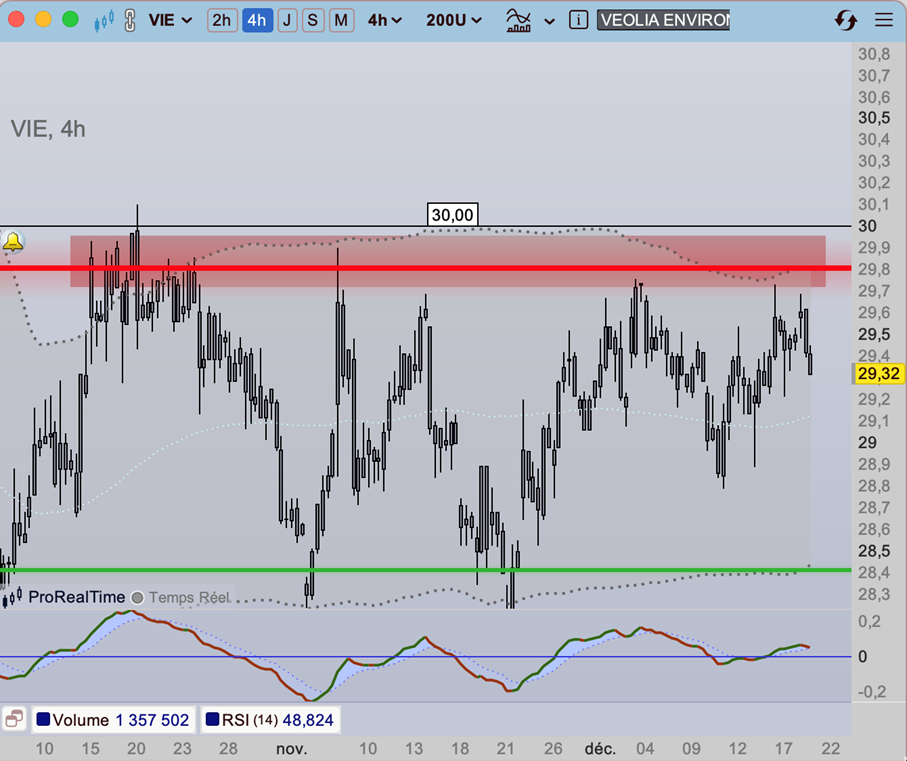The height and width of the screenshot is (761, 907).
Task: Click the VEOLIA ENVIRON name field
Action: coord(663,21)
